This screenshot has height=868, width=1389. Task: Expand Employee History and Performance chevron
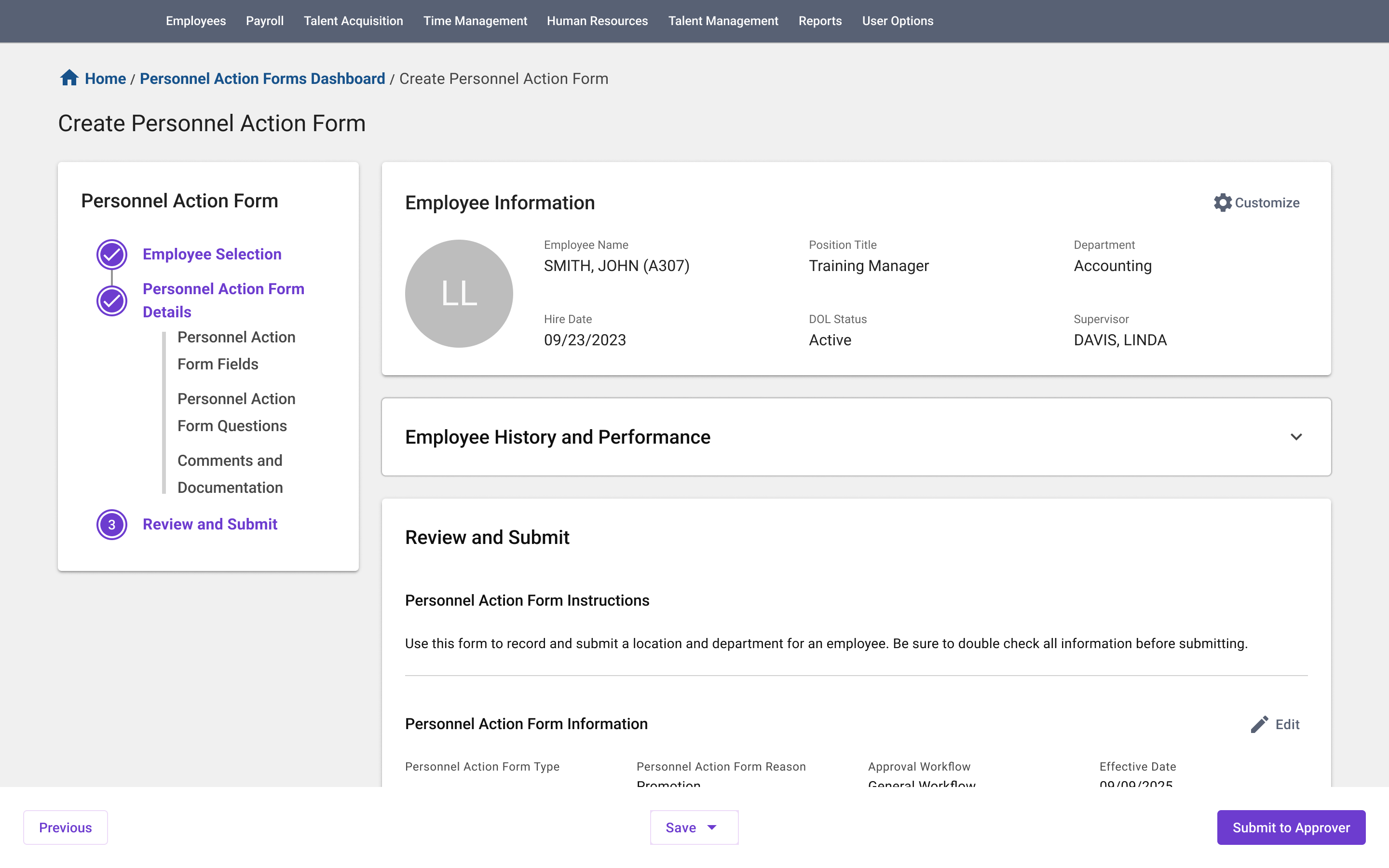[1296, 437]
